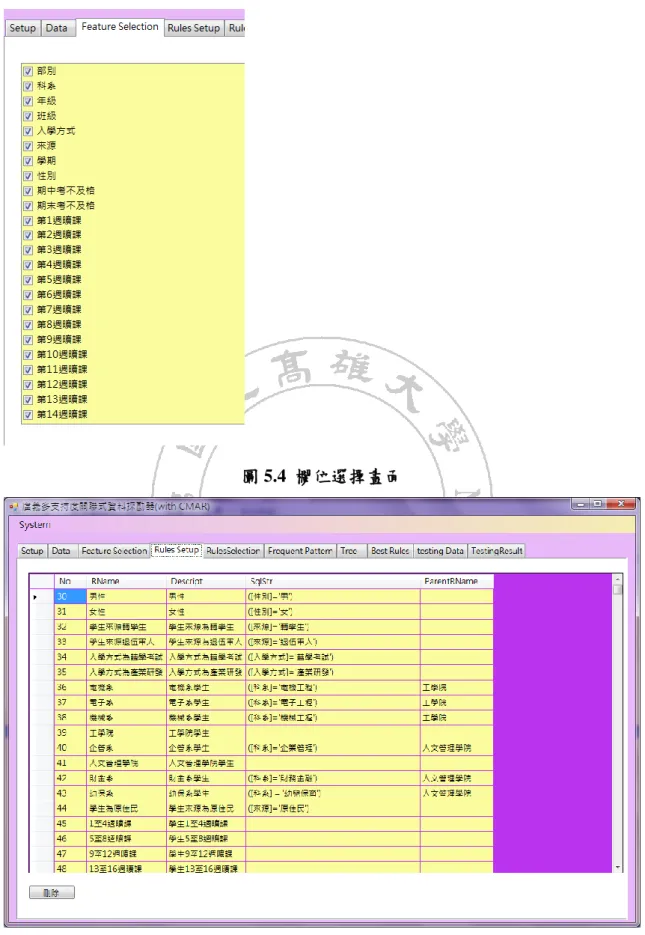The width and height of the screenshot is (645, 935).
Task: Toggle the 來源 checkbox
Action: [x=27, y=145]
